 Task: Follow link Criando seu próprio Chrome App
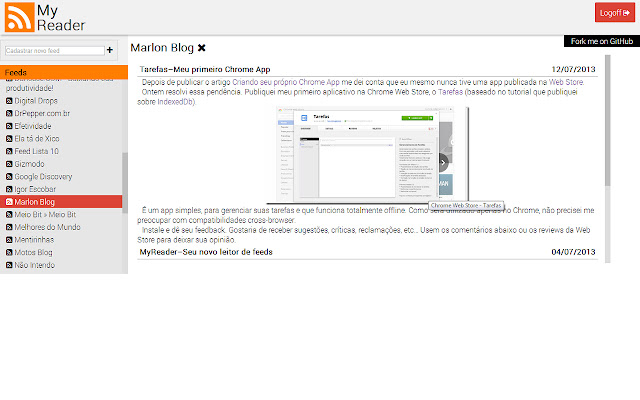pos(286,82)
